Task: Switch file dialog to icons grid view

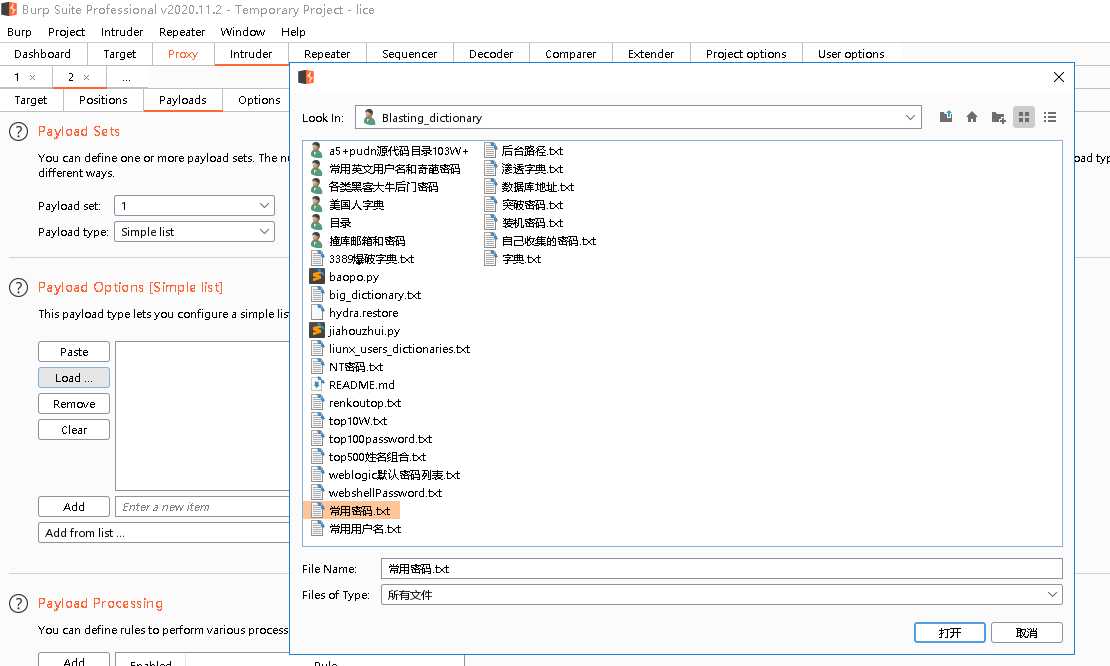Action: (x=1024, y=117)
